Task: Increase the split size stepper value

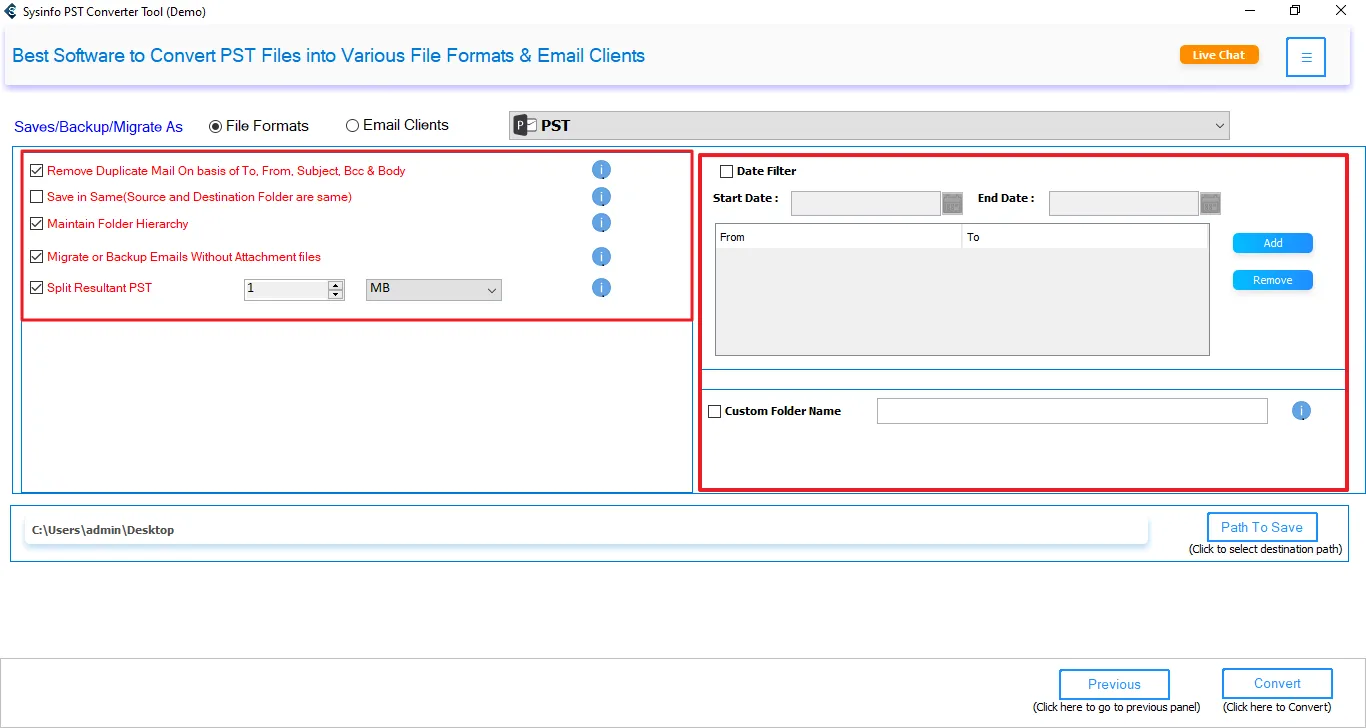Action: [x=336, y=285]
